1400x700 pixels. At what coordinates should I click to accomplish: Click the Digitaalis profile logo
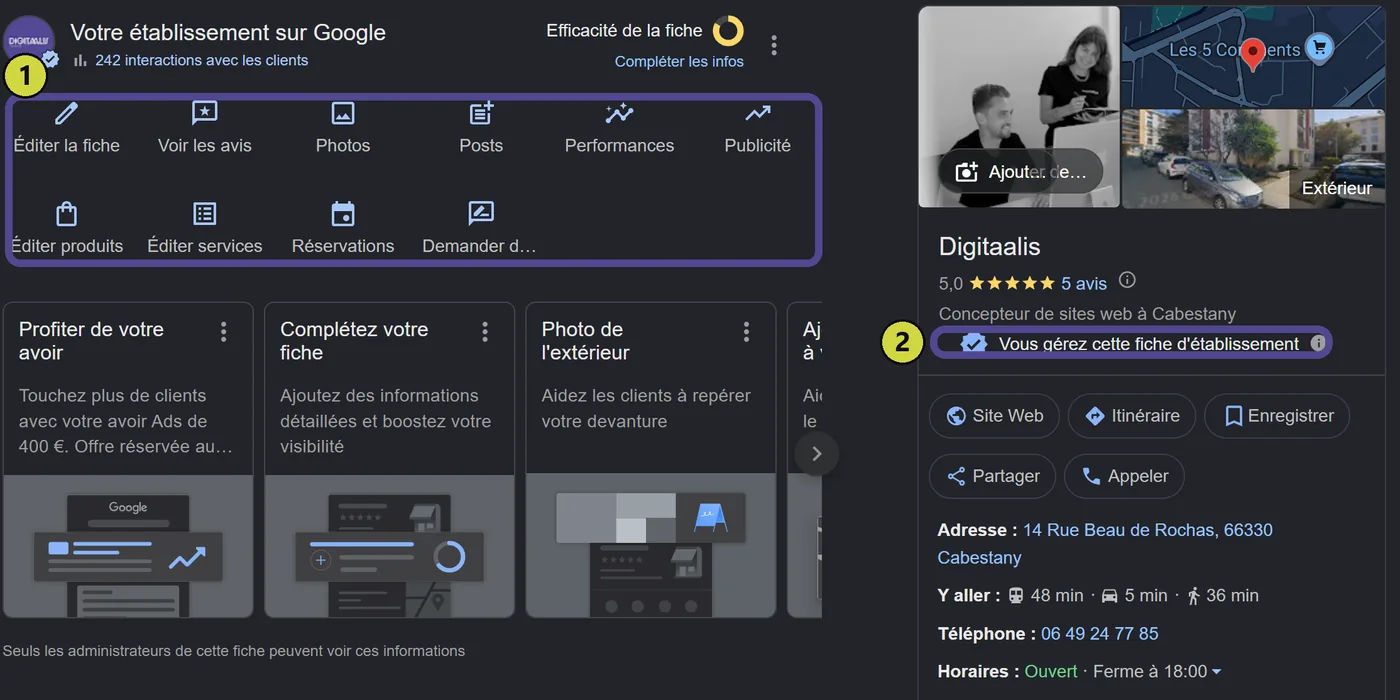pyautogui.click(x=30, y=41)
